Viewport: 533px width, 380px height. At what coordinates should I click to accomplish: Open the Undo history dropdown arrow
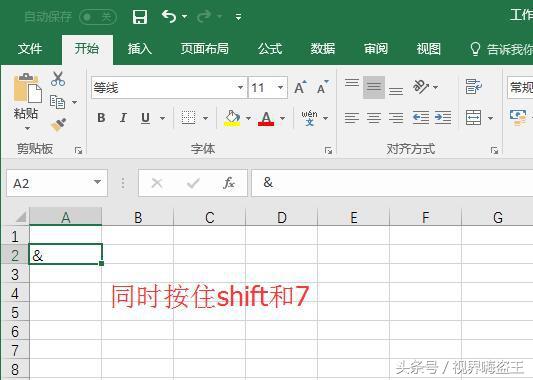pyautogui.click(x=185, y=16)
